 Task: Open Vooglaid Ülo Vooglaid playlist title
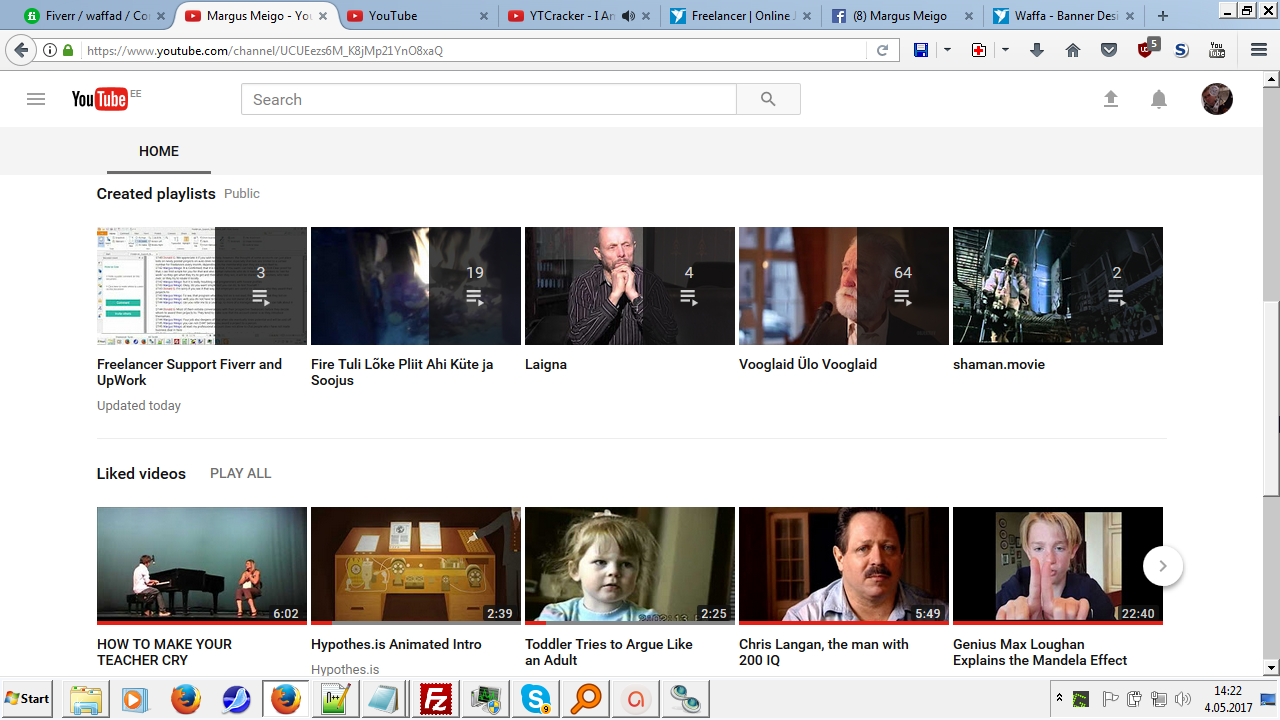pyautogui.click(x=808, y=364)
